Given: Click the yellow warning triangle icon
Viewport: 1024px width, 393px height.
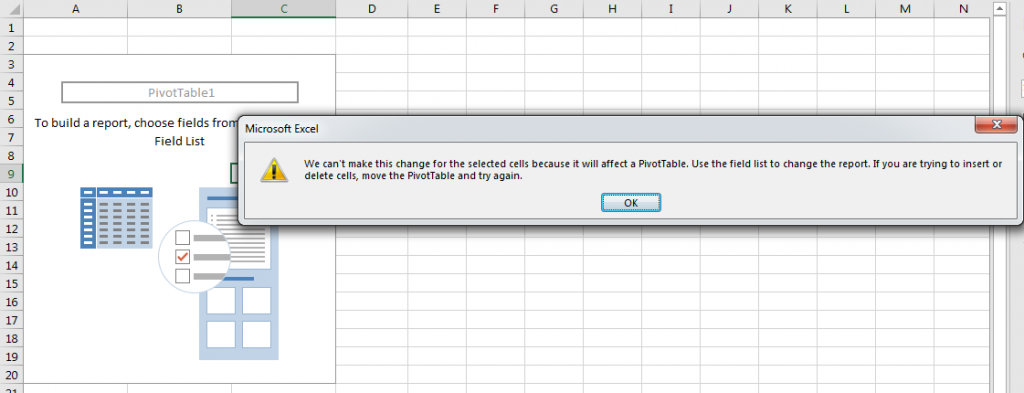Looking at the screenshot, I should [274, 168].
